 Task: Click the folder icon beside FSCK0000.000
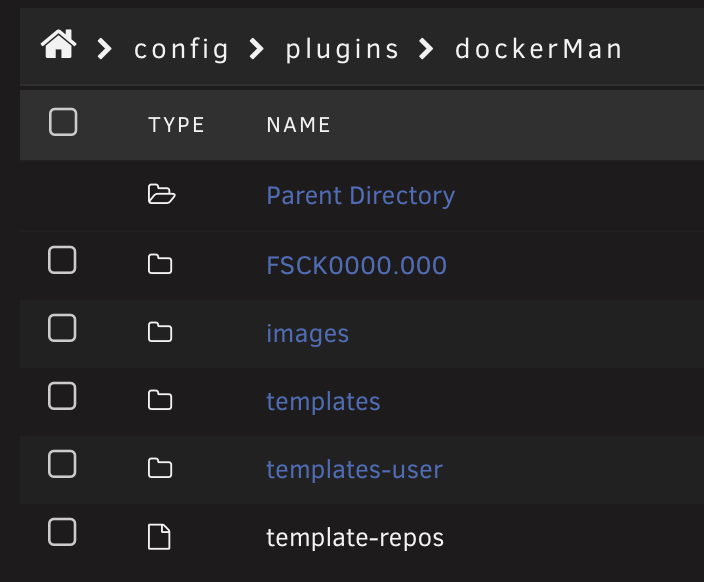(160, 264)
